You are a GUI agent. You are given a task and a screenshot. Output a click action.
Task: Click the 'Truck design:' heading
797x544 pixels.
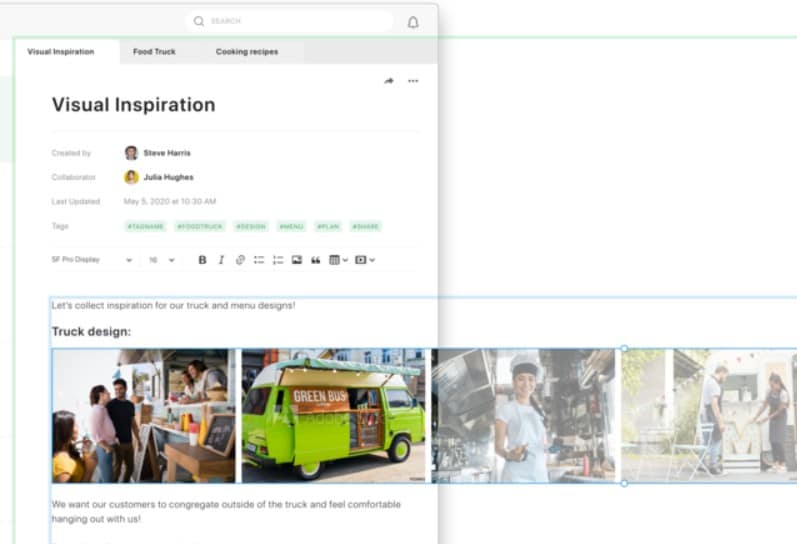pos(91,331)
